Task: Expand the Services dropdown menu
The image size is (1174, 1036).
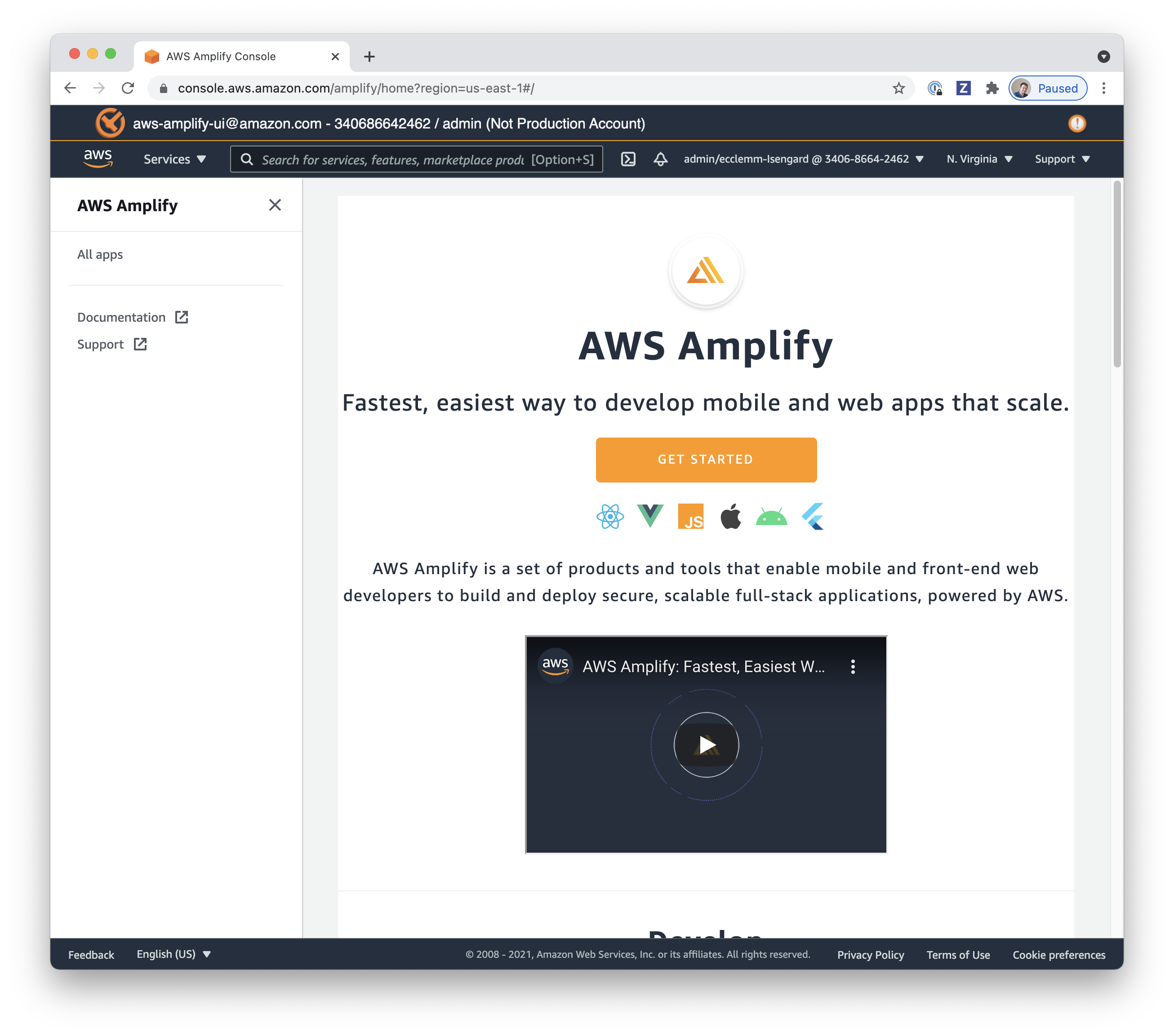Action: [174, 159]
